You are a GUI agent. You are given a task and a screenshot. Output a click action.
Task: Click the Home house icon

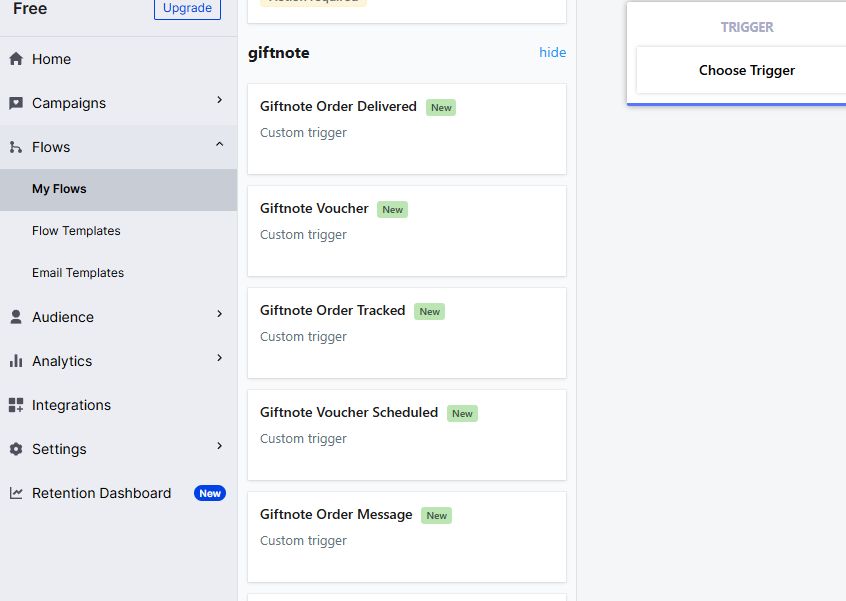(16, 58)
